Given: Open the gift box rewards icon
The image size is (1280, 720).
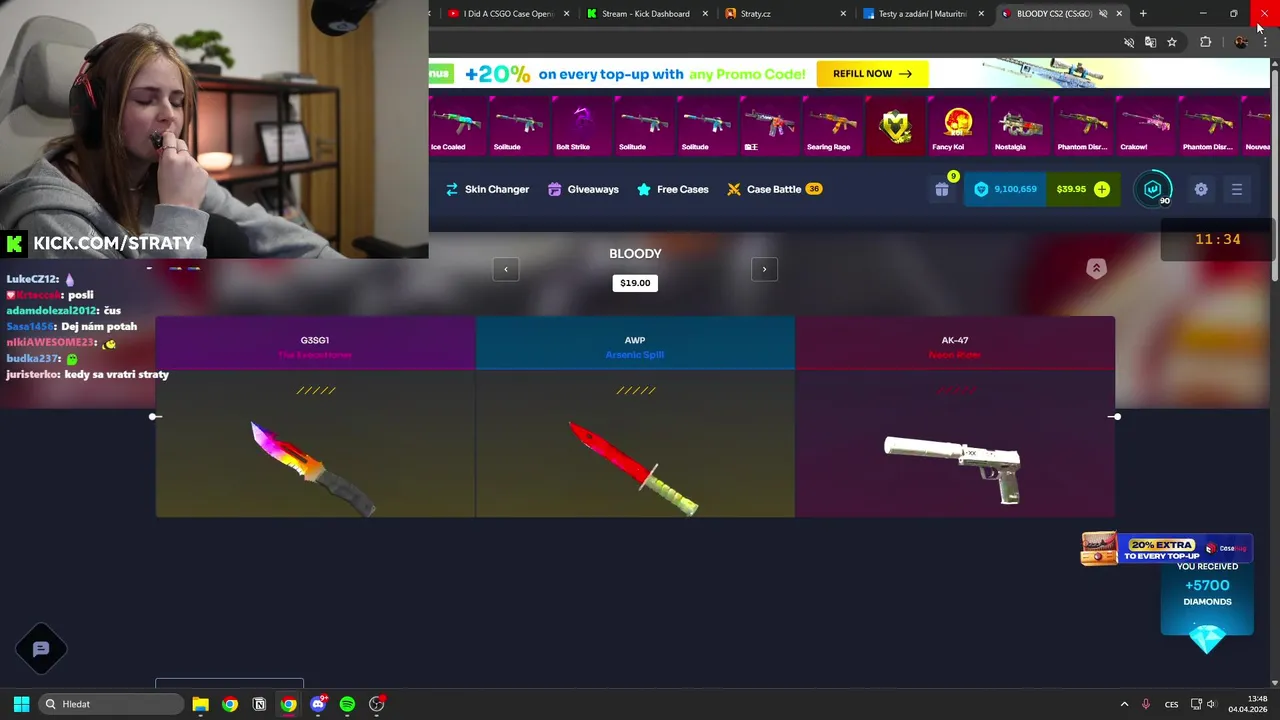Looking at the screenshot, I should point(942,189).
